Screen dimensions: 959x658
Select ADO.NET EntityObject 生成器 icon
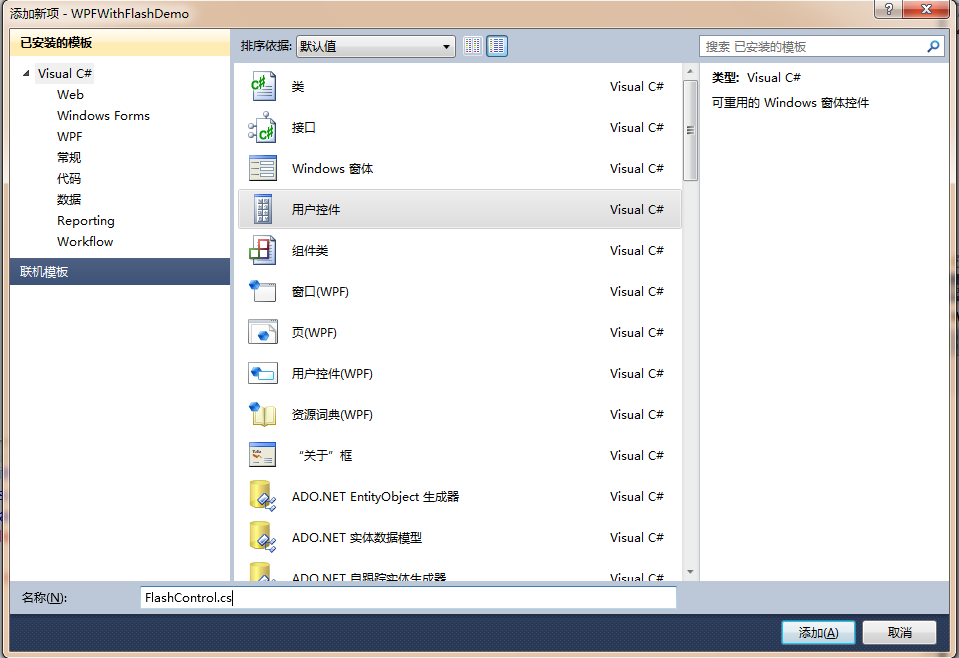263,496
